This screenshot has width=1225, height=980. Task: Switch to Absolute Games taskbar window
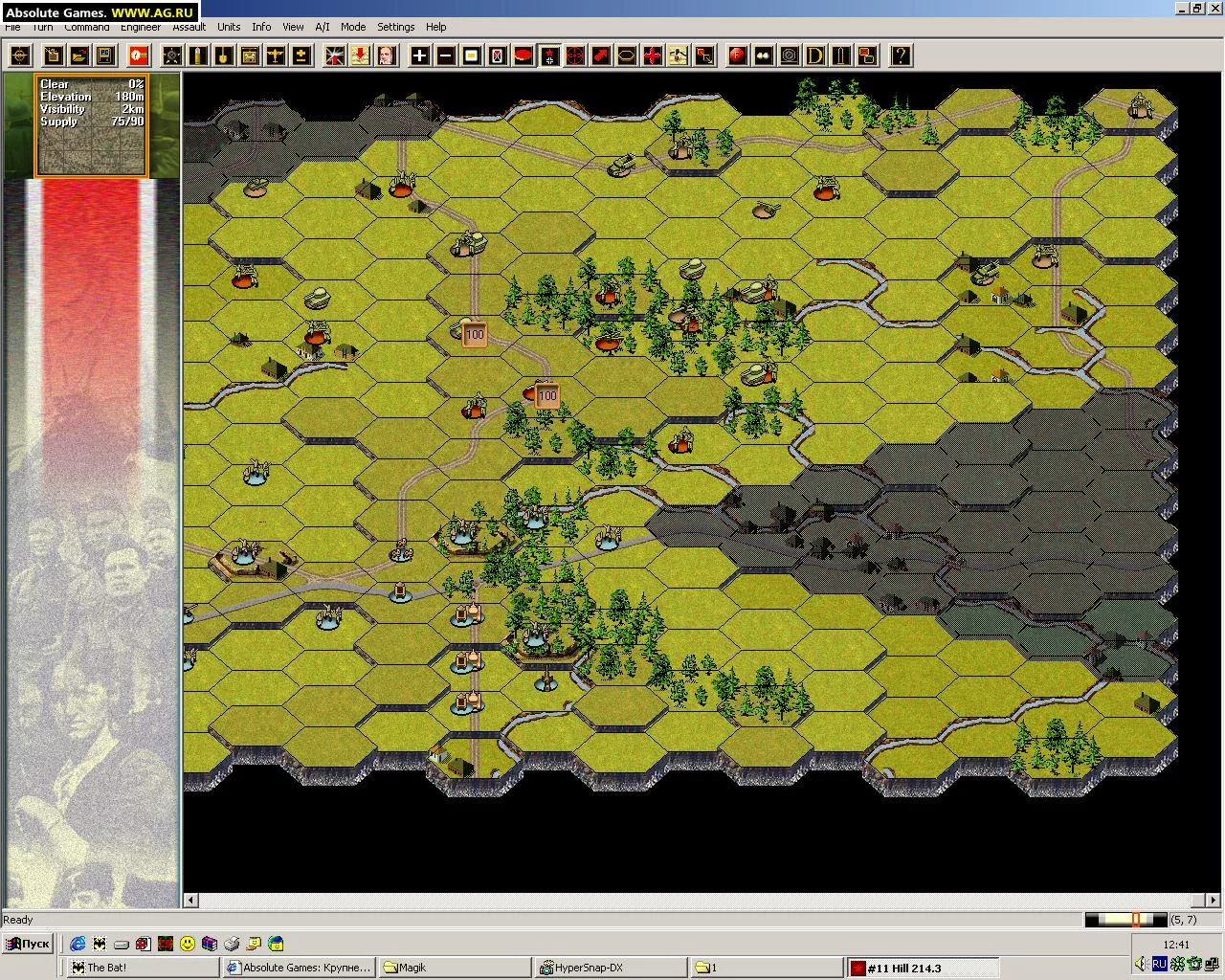(300, 968)
